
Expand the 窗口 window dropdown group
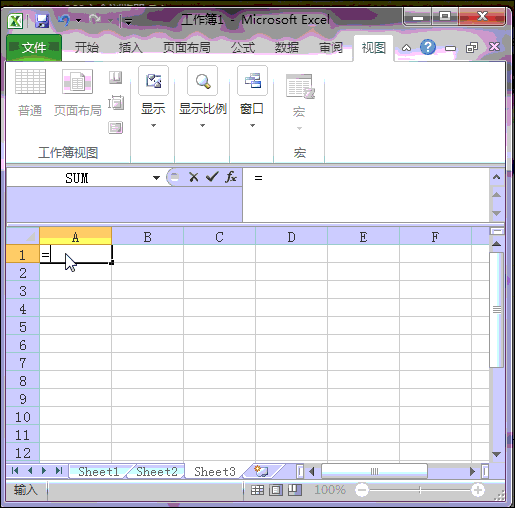[x=252, y=98]
